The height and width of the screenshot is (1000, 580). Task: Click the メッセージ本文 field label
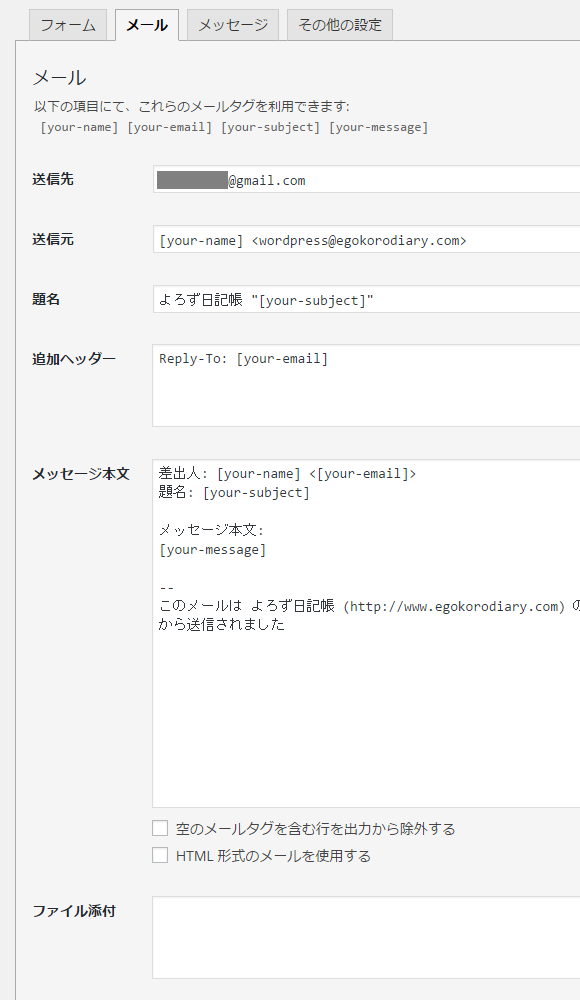81,474
